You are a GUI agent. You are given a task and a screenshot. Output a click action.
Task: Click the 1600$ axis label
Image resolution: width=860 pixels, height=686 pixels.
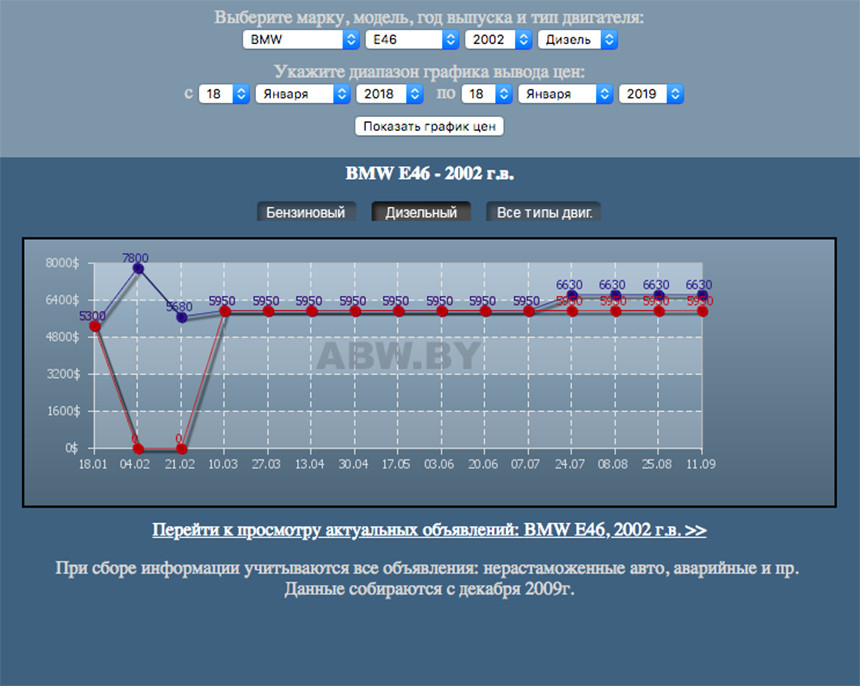(x=63, y=411)
